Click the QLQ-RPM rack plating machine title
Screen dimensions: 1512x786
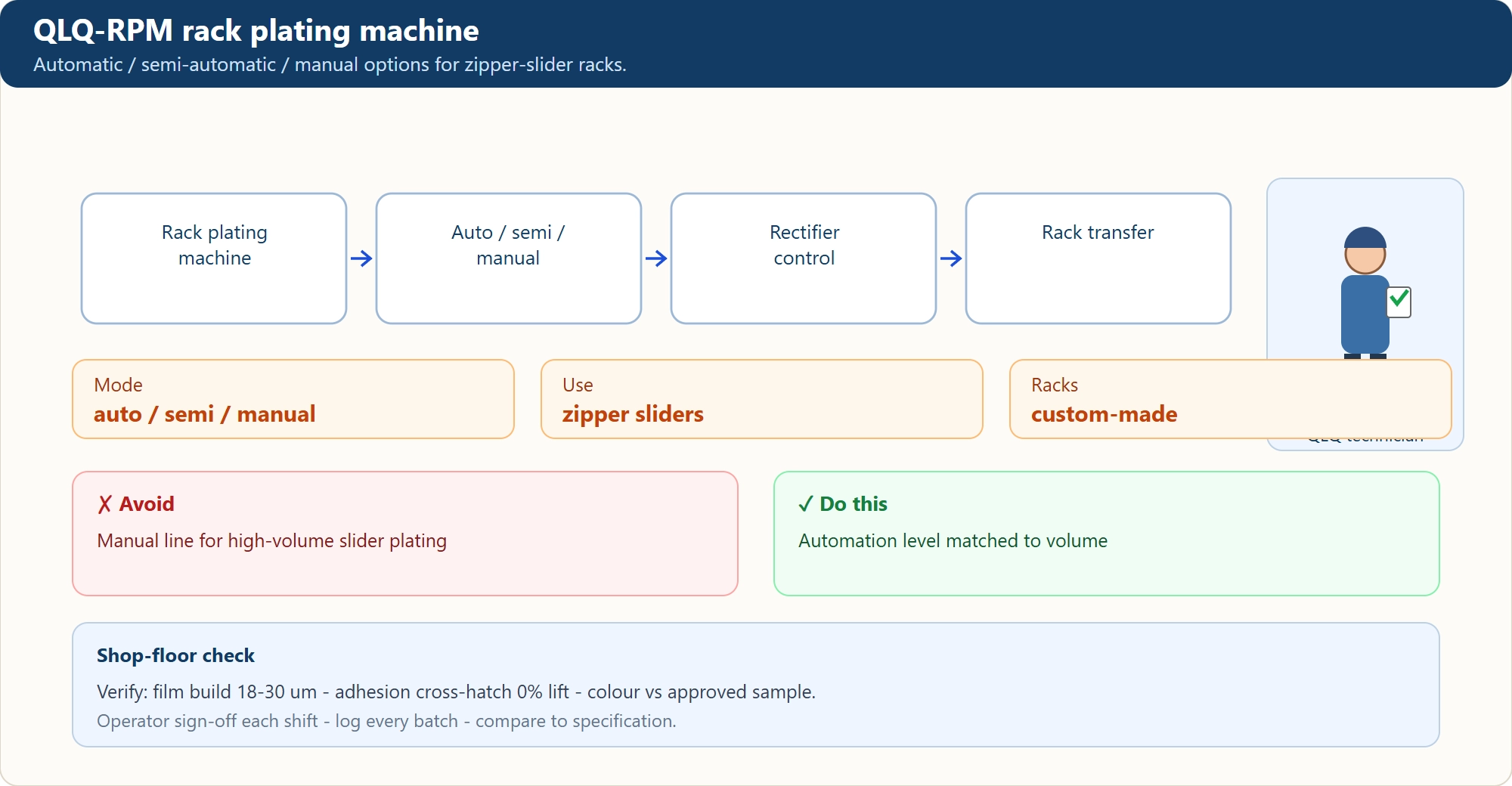click(x=256, y=31)
